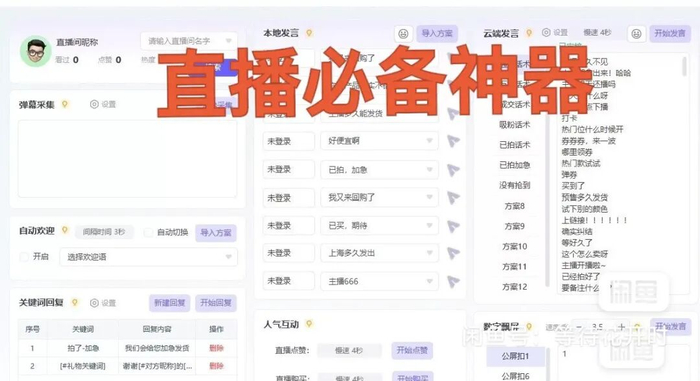Send the 上海多久发出 message with arrow icon
This screenshot has height=381, width=700.
[x=453, y=253]
